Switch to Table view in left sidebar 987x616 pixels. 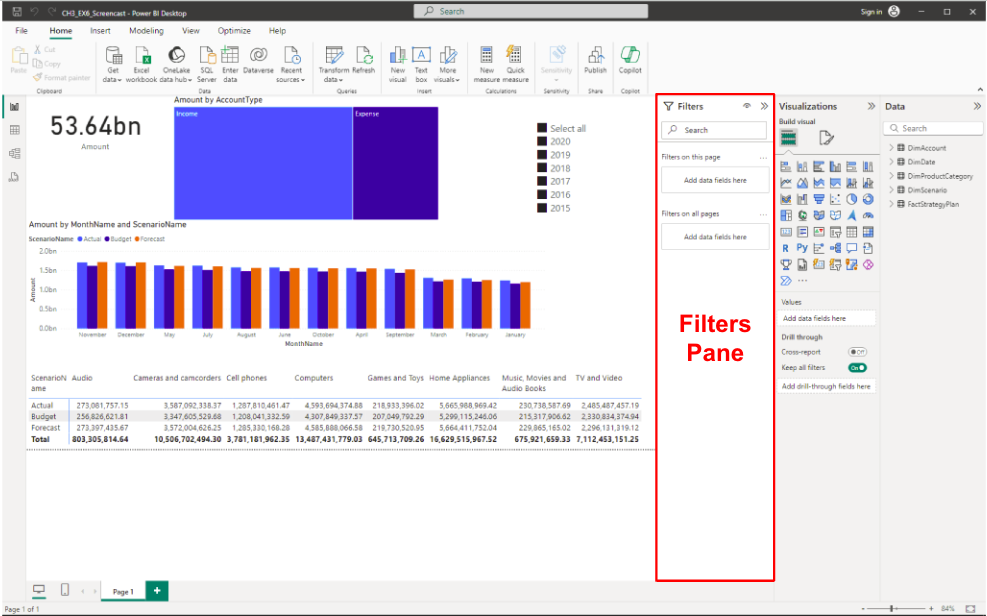(x=14, y=130)
